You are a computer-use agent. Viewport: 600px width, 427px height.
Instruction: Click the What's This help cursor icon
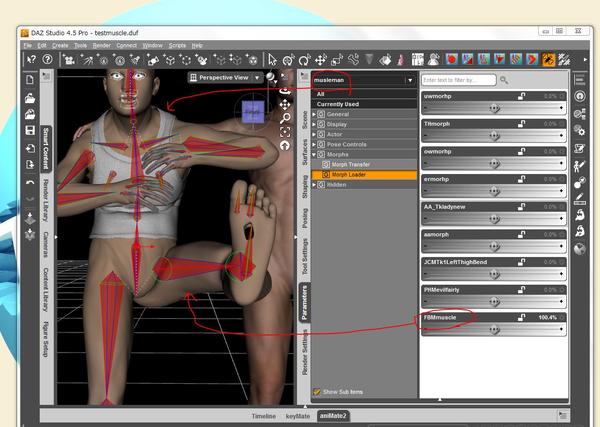(31, 59)
